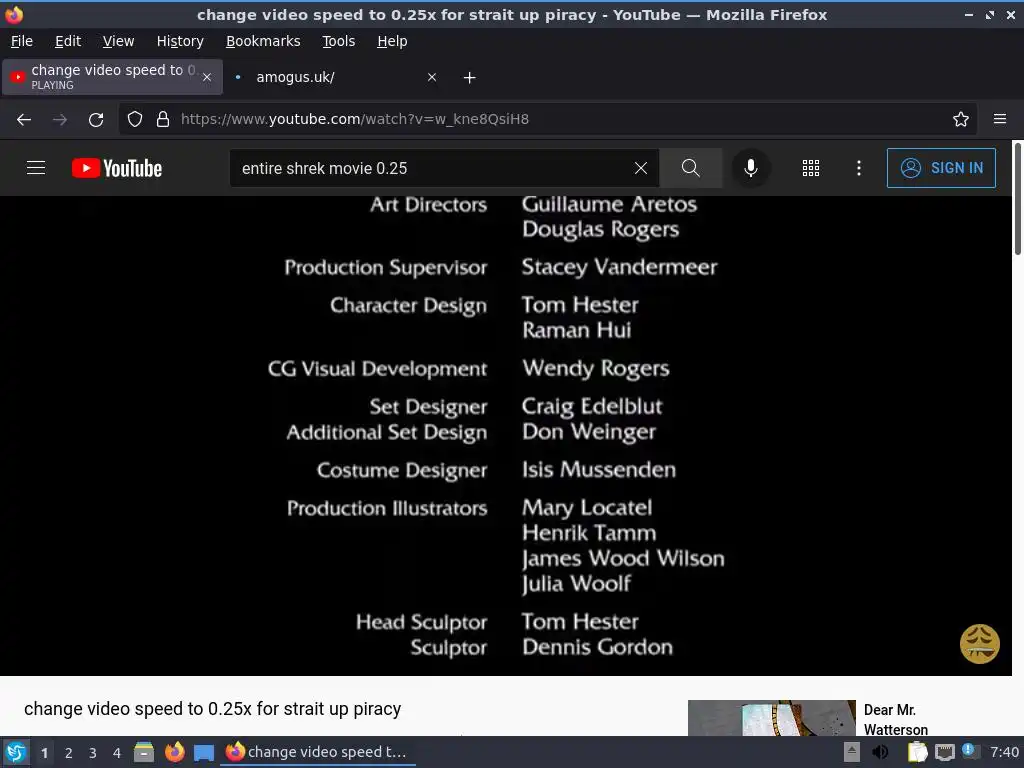Click the weary face emoji overlay
This screenshot has width=1024, height=768.
[979, 644]
